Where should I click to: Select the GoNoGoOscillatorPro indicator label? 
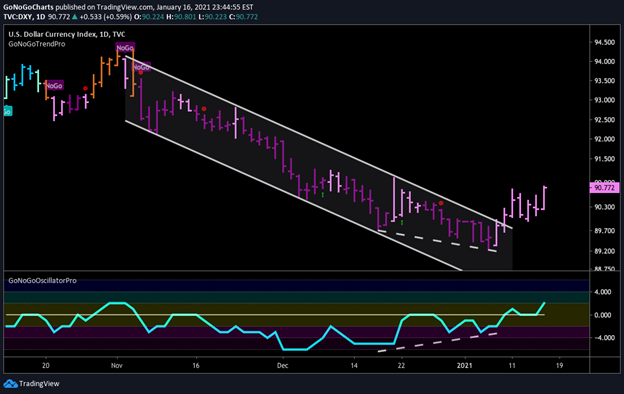pyautogui.click(x=42, y=281)
